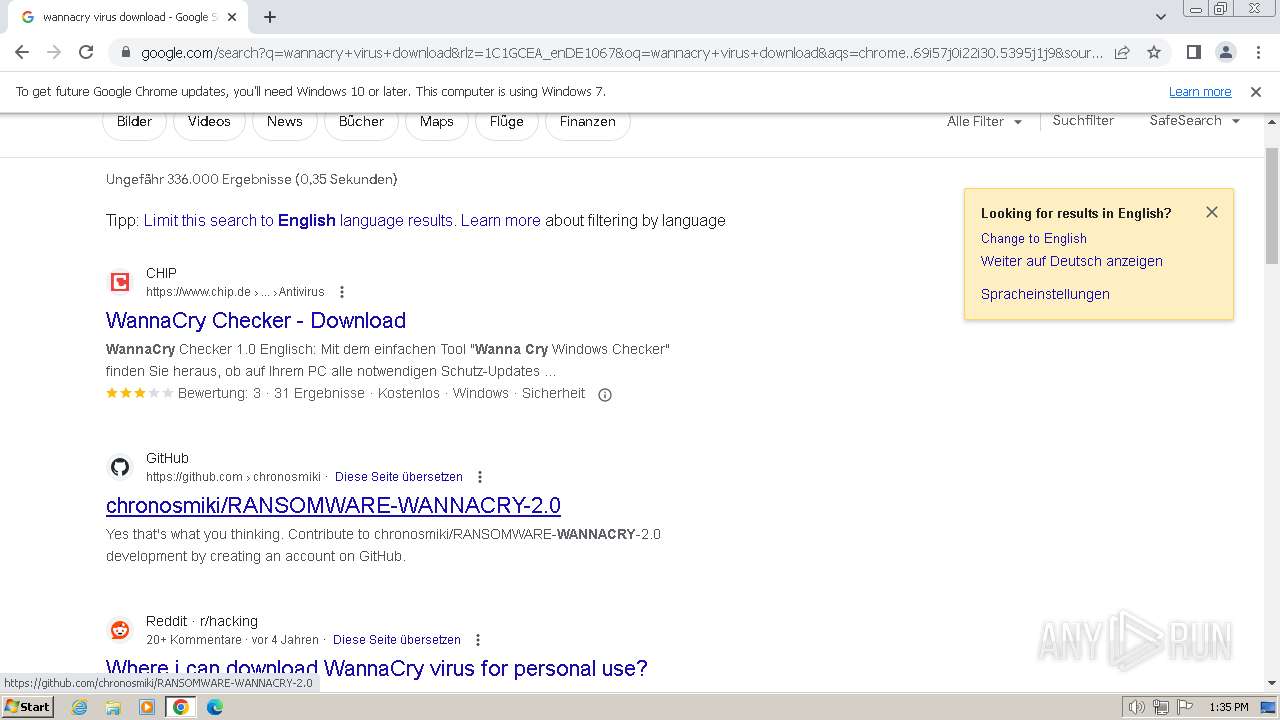This screenshot has height=720, width=1280.
Task: Open more options for GitHub result
Action: tap(480, 477)
